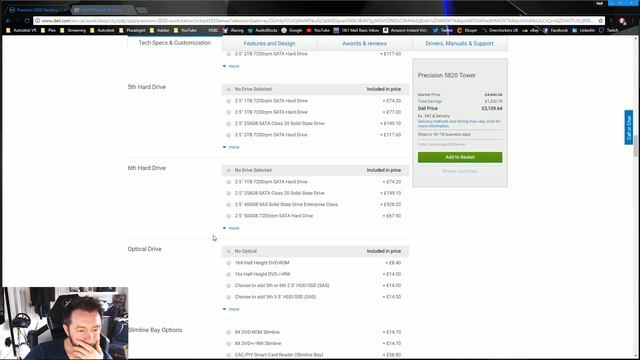Switch to the second browser tab
The image size is (640, 360).
pos(102,9)
